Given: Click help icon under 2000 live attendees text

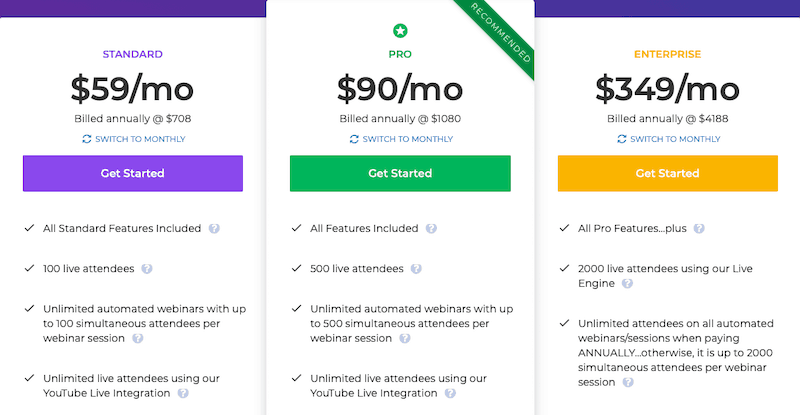Looking at the screenshot, I should 627,284.
